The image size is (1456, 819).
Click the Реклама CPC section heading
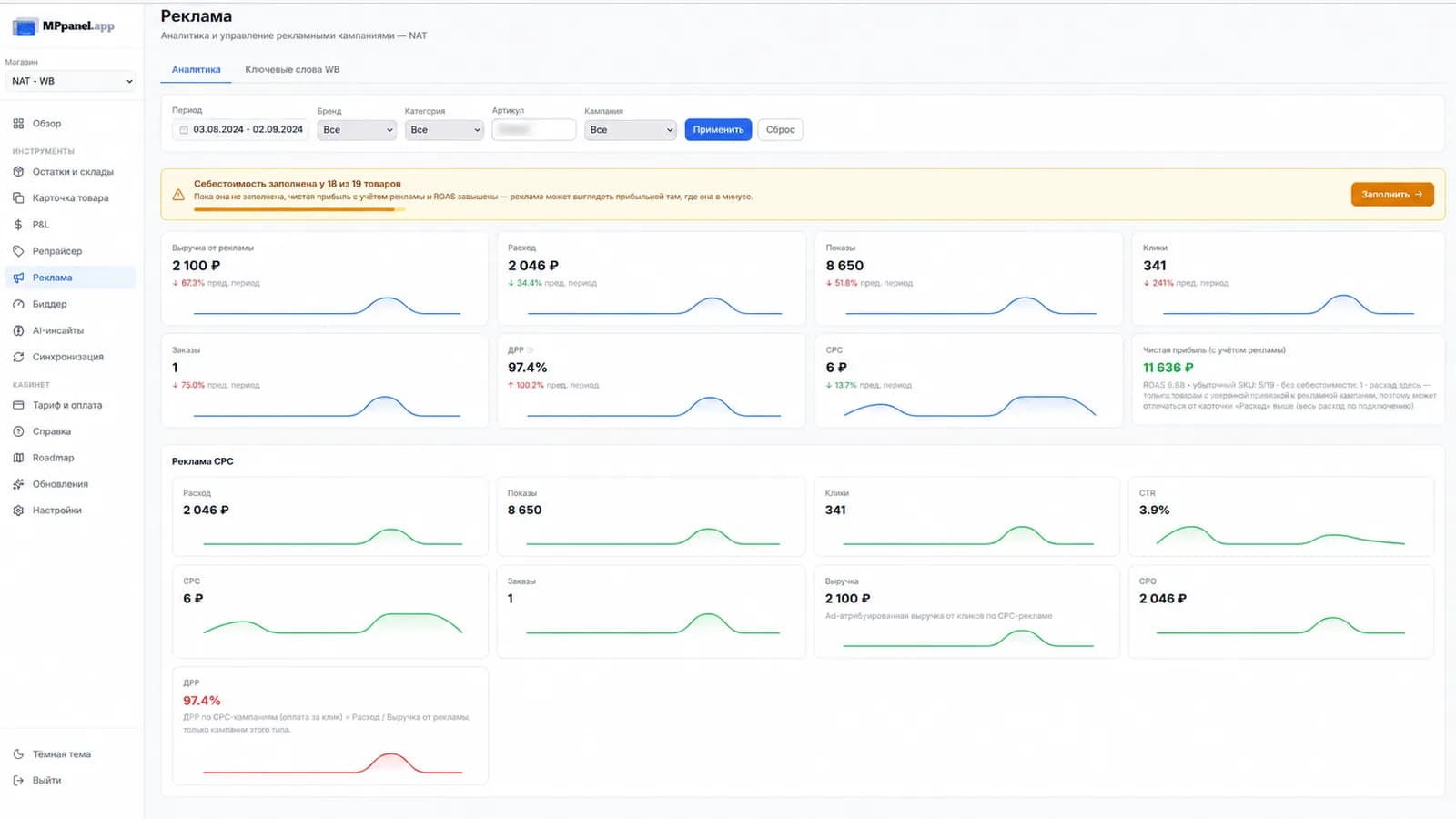203,461
